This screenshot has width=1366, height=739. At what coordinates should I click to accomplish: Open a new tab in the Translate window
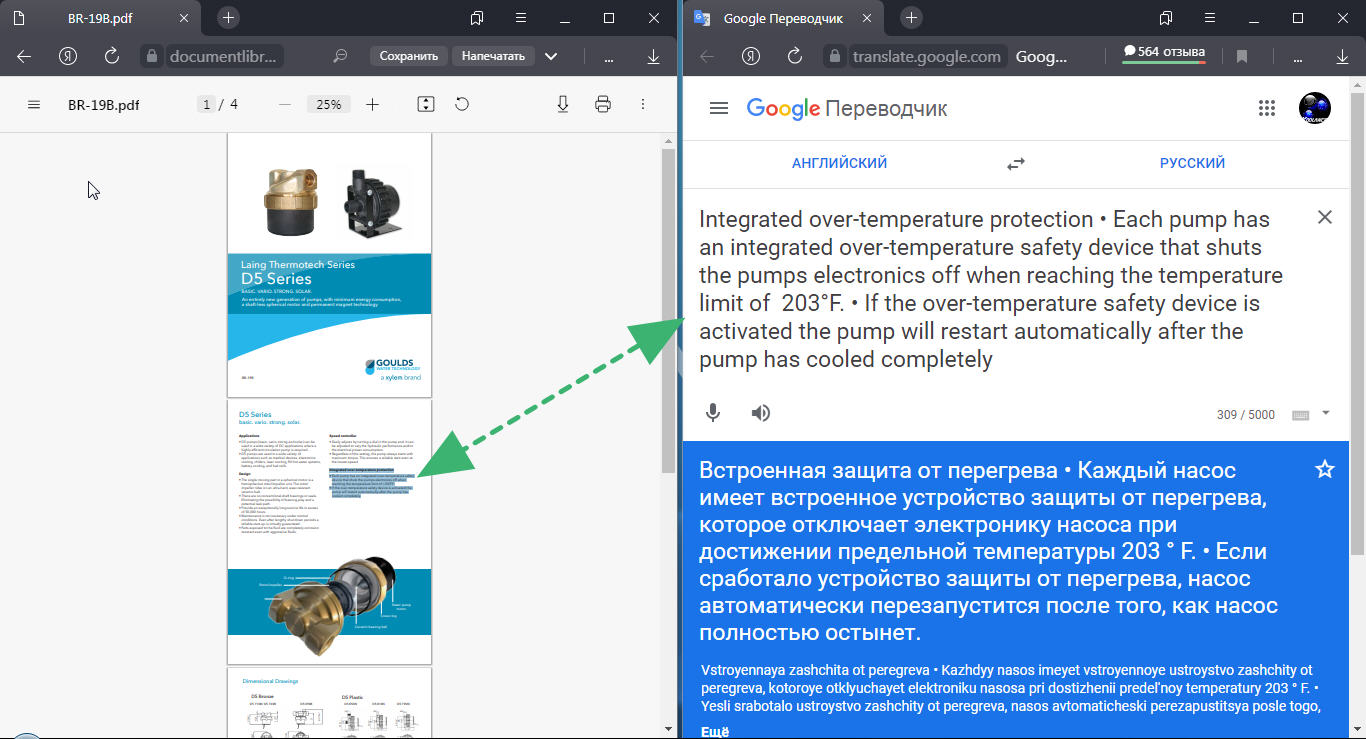point(911,18)
